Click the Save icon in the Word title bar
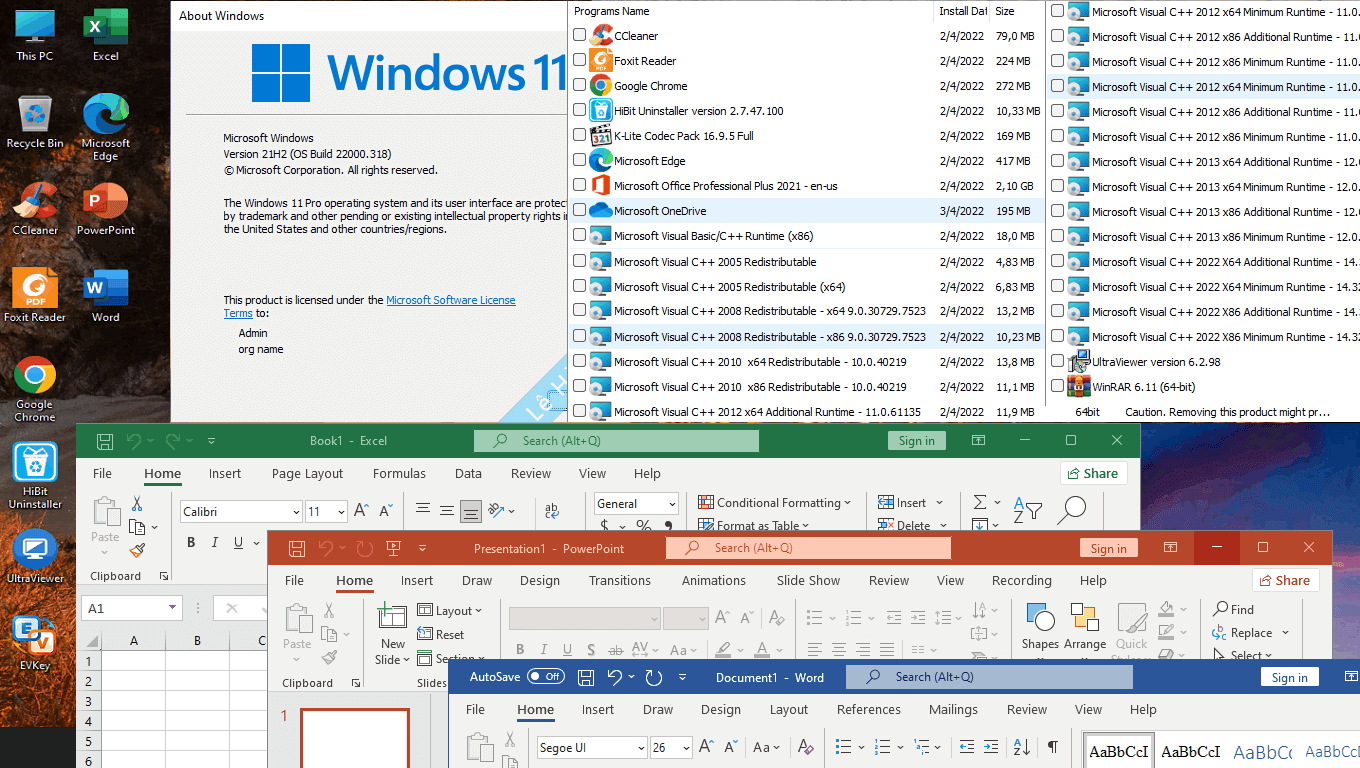The width and height of the screenshot is (1360, 768). pyautogui.click(x=586, y=677)
